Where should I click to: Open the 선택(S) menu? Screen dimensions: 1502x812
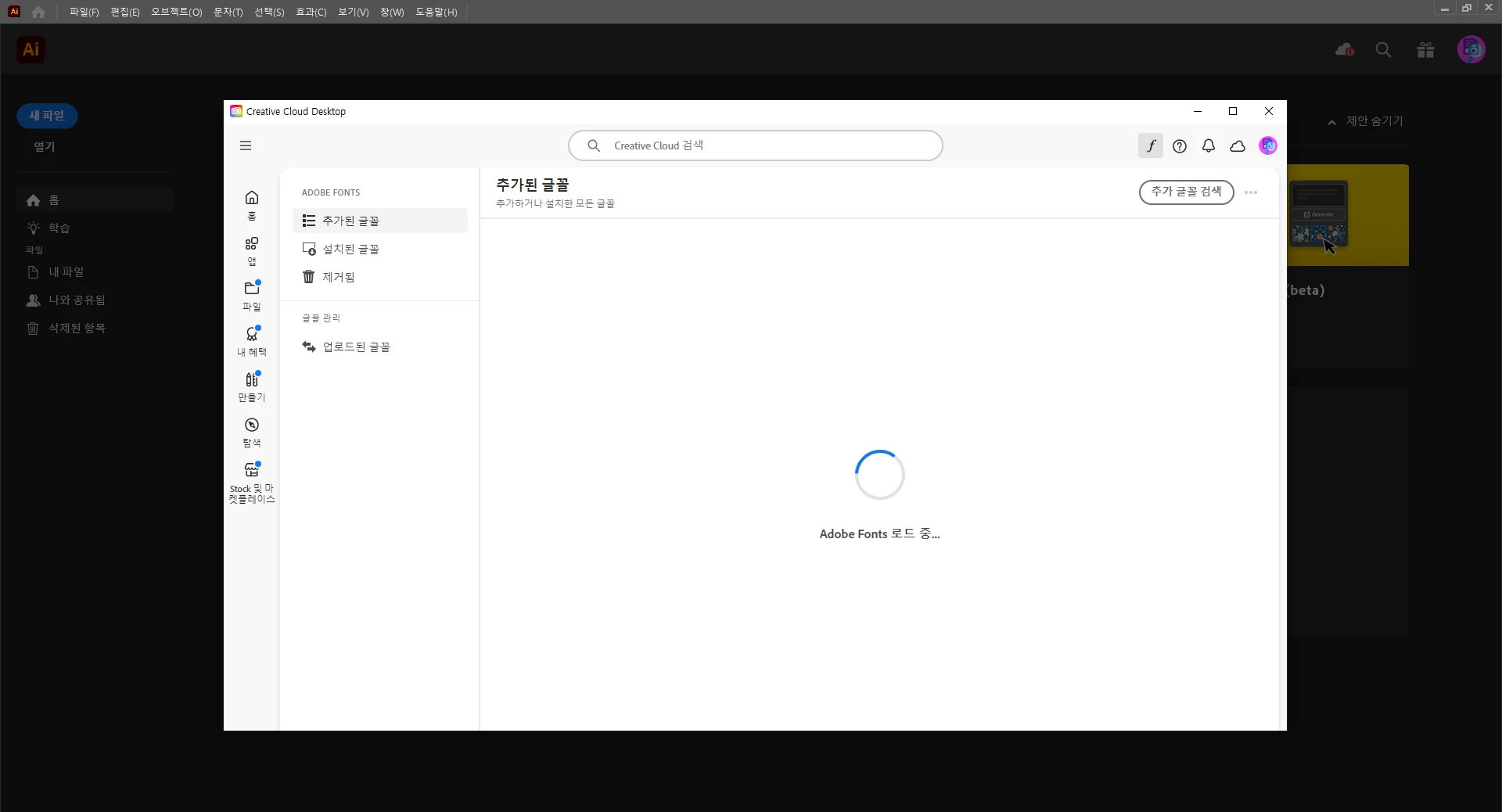(x=269, y=12)
